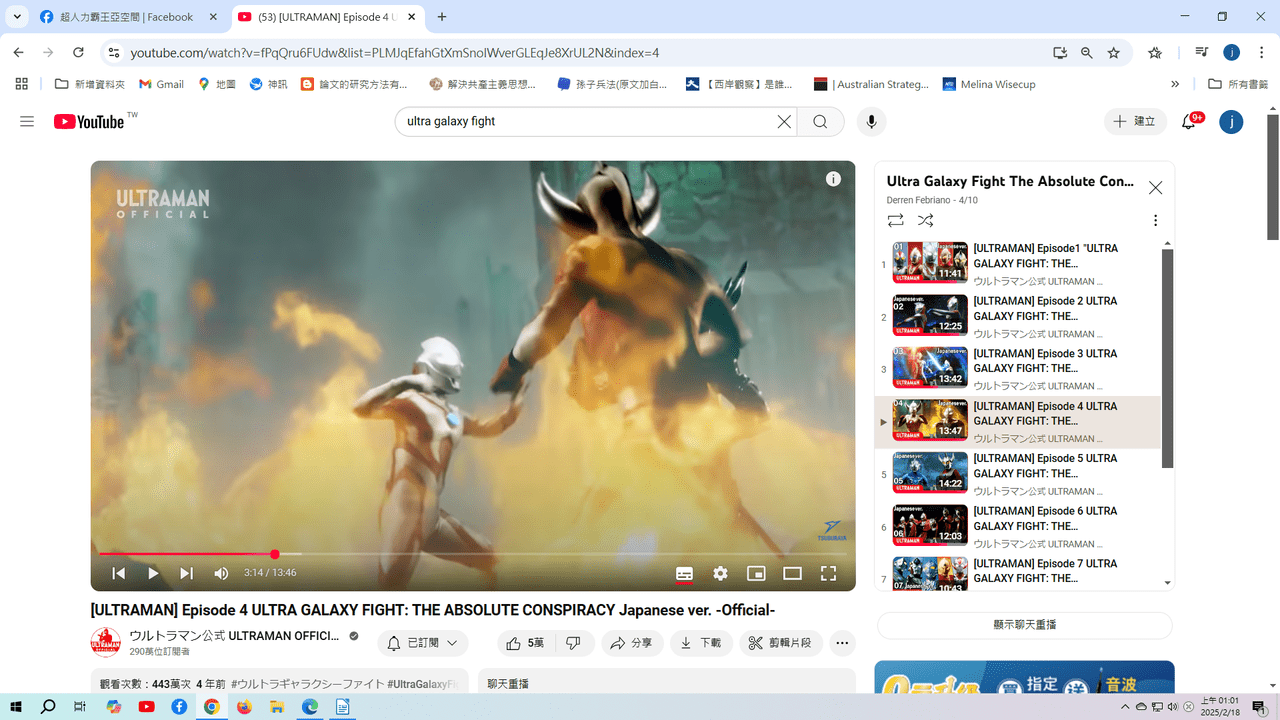Open Chrome tab search dropdown
The image size is (1280, 720).
pyautogui.click(x=17, y=17)
